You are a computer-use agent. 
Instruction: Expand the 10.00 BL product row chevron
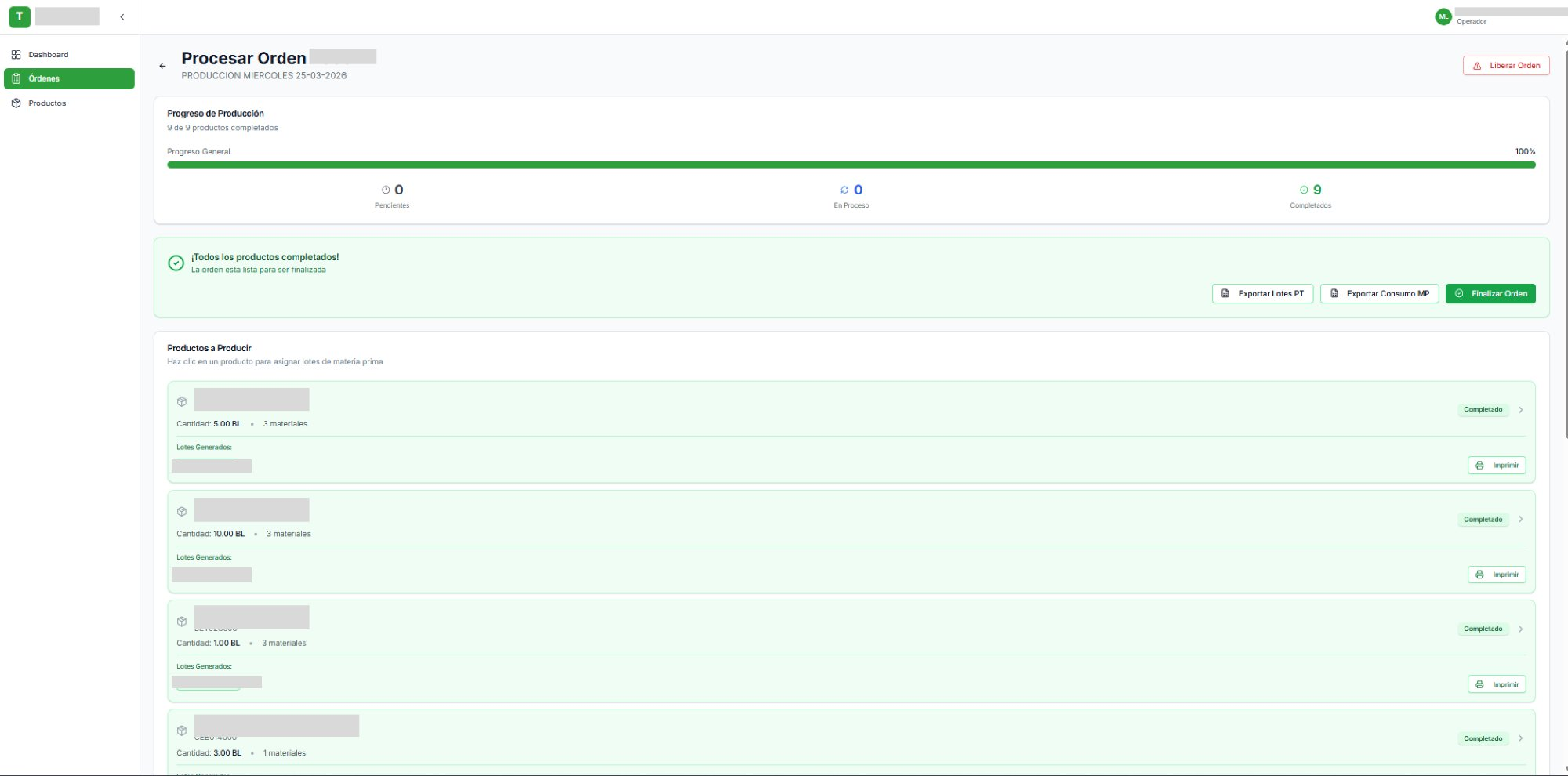1520,520
